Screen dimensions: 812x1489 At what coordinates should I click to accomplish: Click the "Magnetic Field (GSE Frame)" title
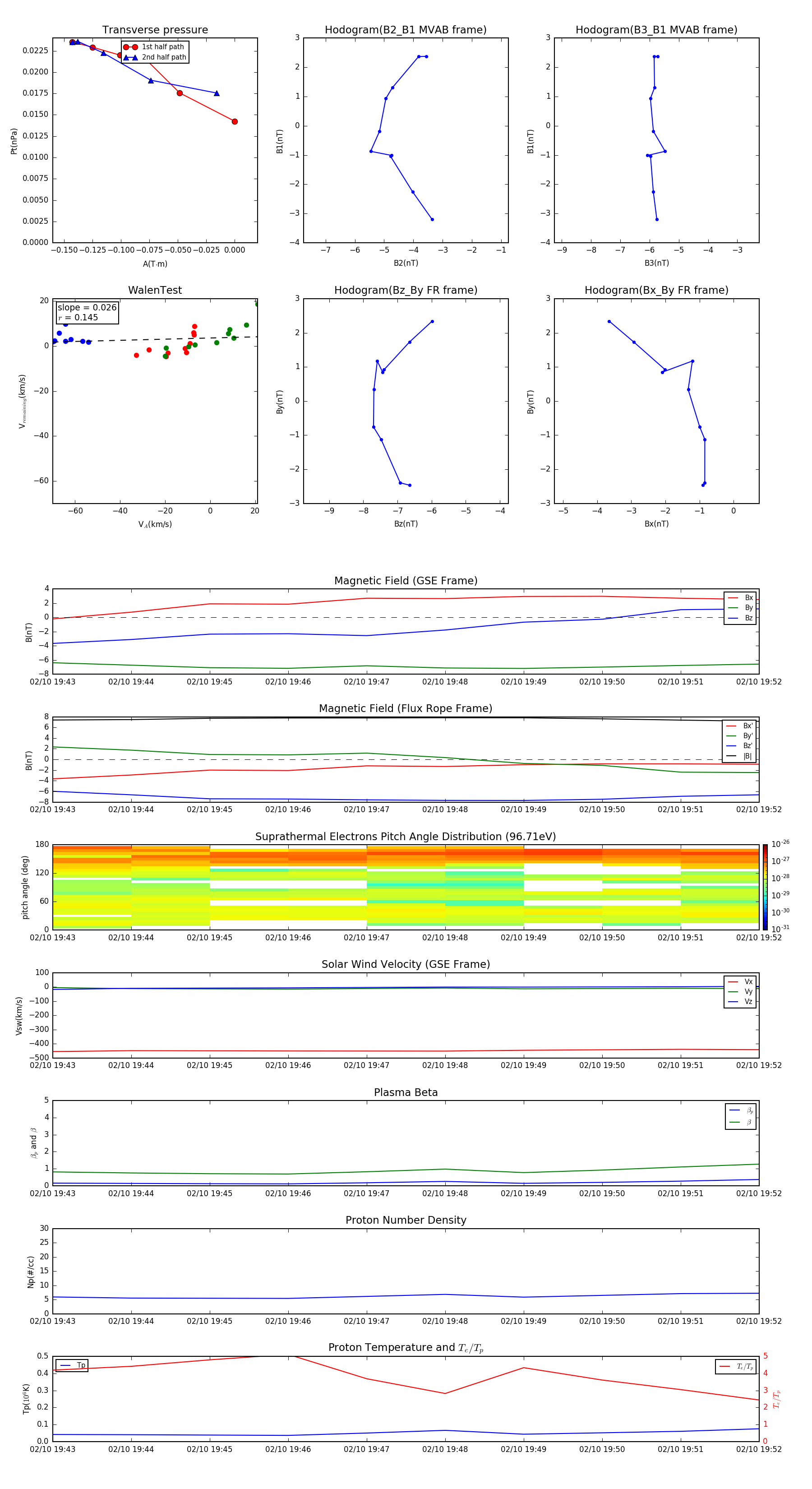click(406, 581)
